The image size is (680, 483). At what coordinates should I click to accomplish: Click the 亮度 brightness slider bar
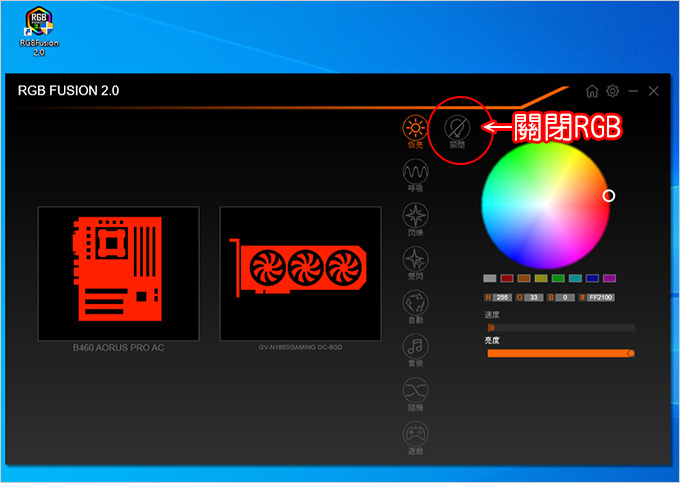point(561,353)
